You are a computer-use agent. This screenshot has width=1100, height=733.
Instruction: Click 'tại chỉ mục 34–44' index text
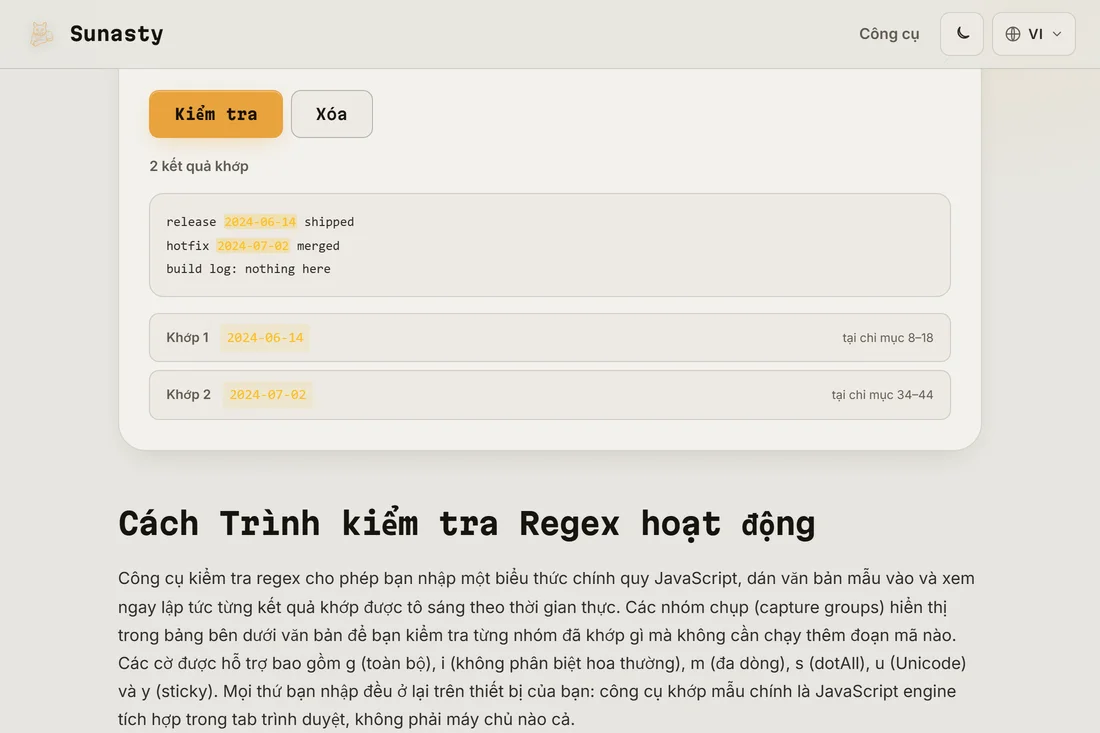[882, 395]
